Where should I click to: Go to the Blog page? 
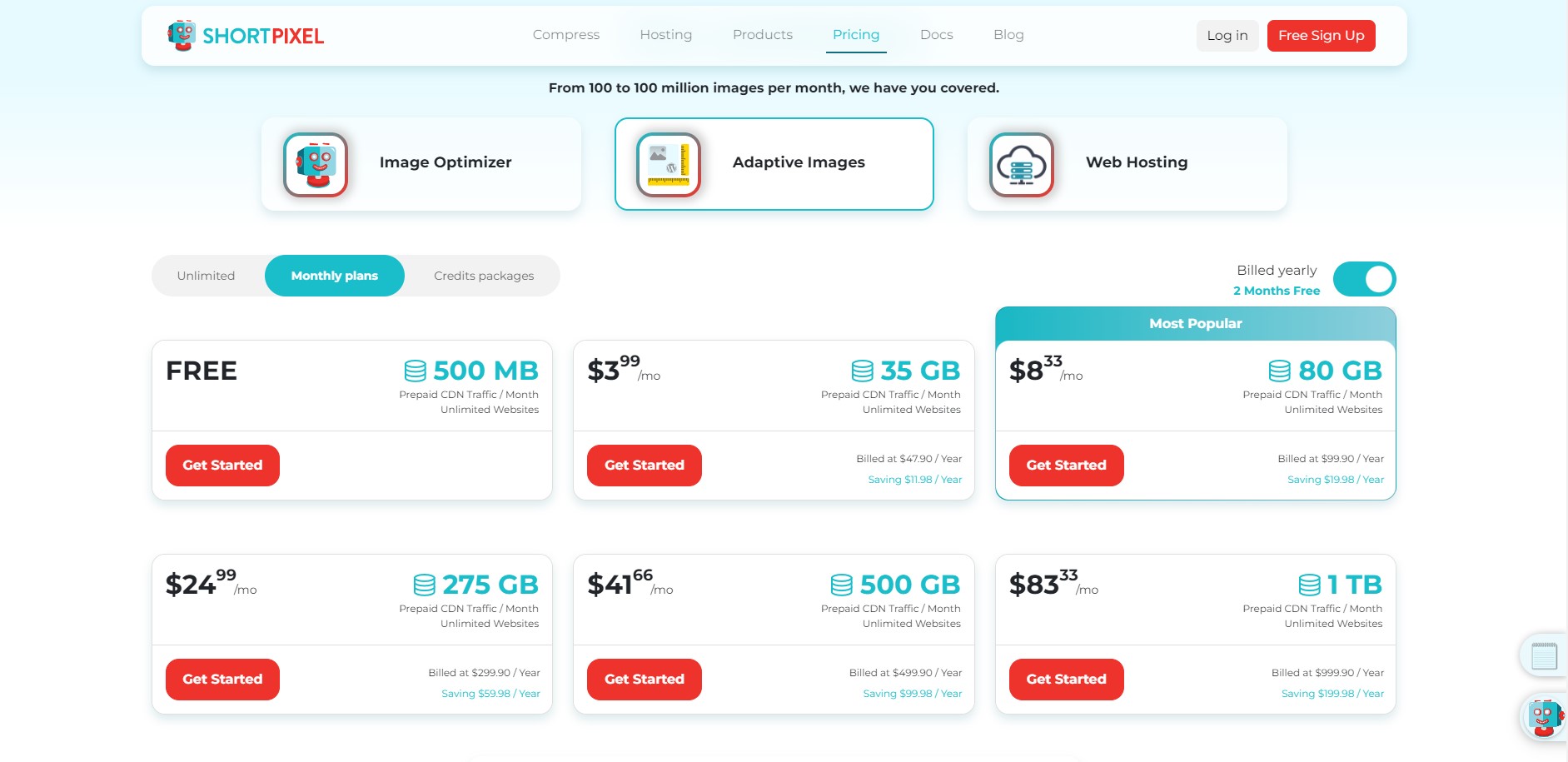pyautogui.click(x=1008, y=35)
